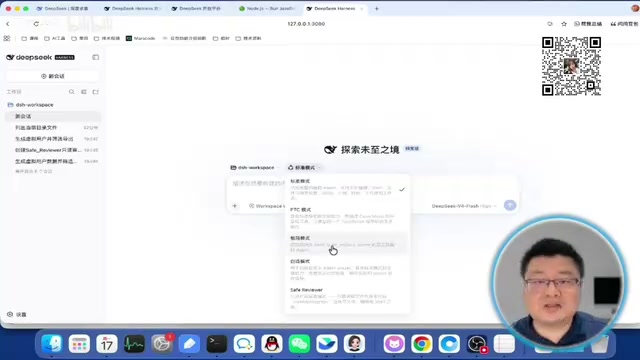Open Terminal from the dock
Screen dimensions: 640x360
pyautogui.click(x=217, y=344)
